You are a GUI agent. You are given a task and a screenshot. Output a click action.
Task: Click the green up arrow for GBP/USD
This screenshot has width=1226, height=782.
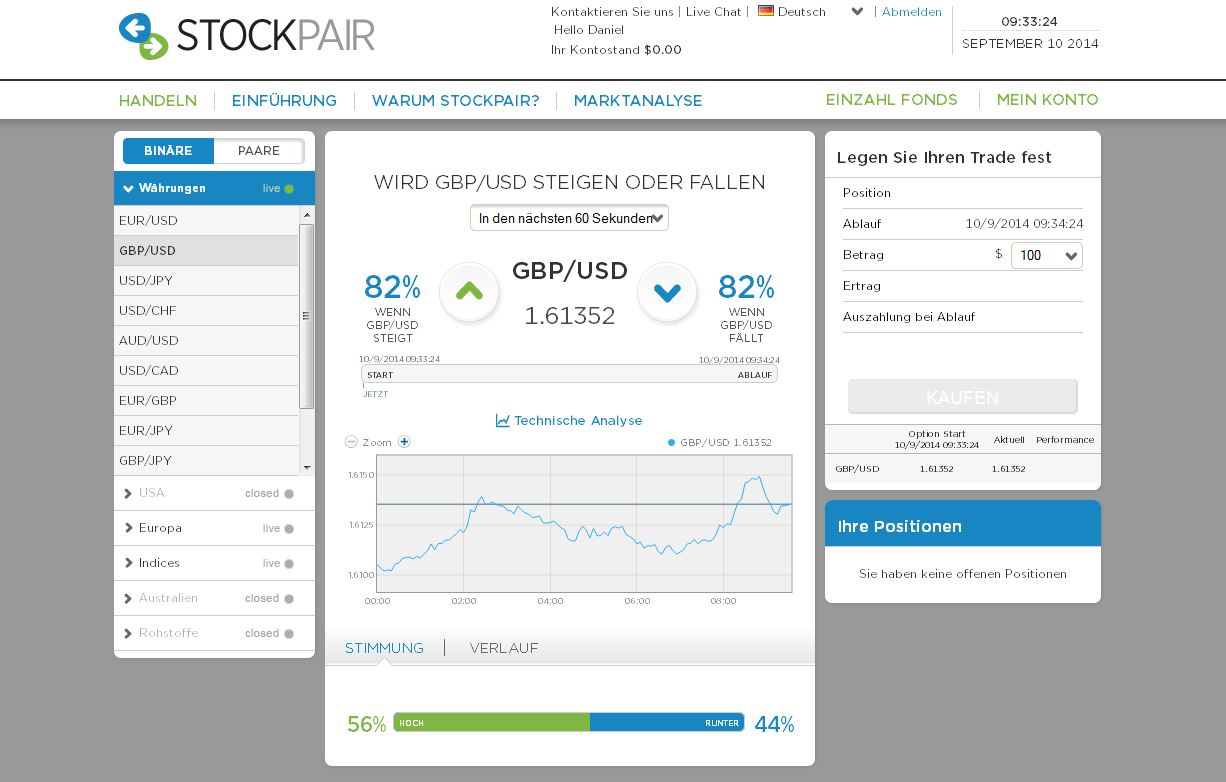pos(469,292)
